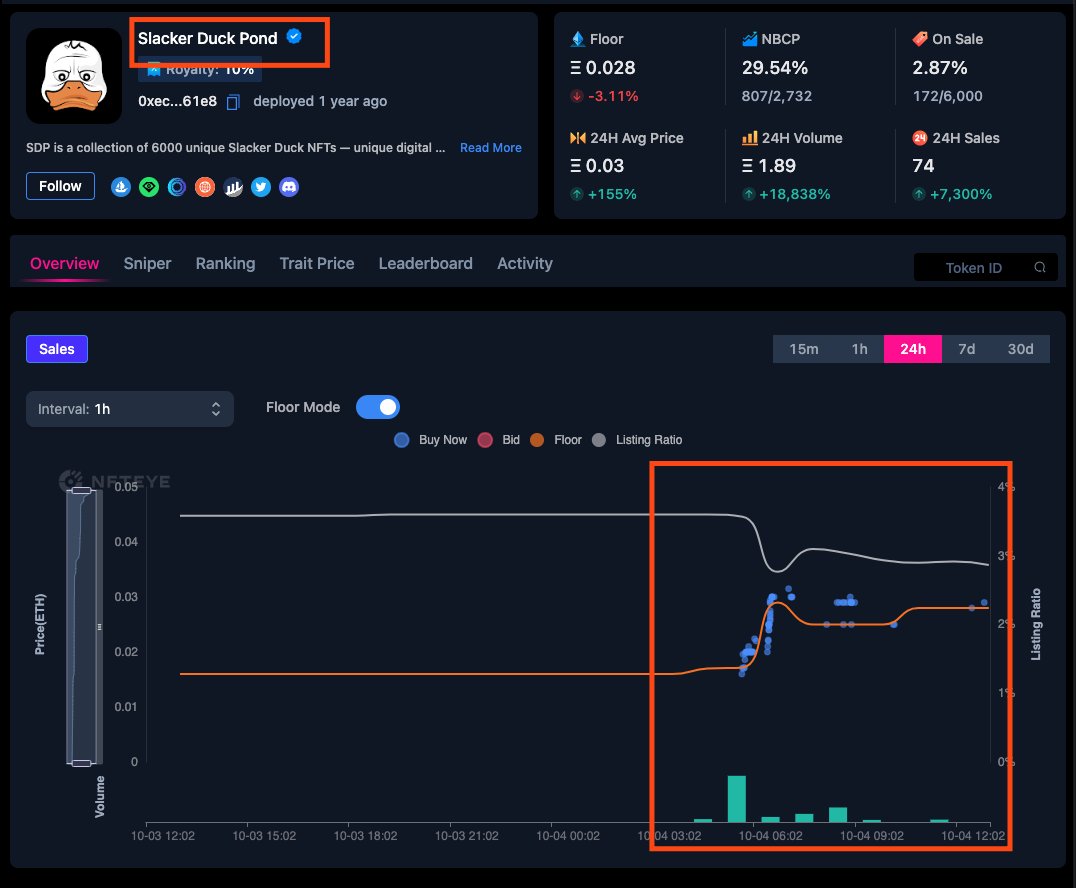Click the NBCP chart icon
1076x888 pixels.
point(749,39)
